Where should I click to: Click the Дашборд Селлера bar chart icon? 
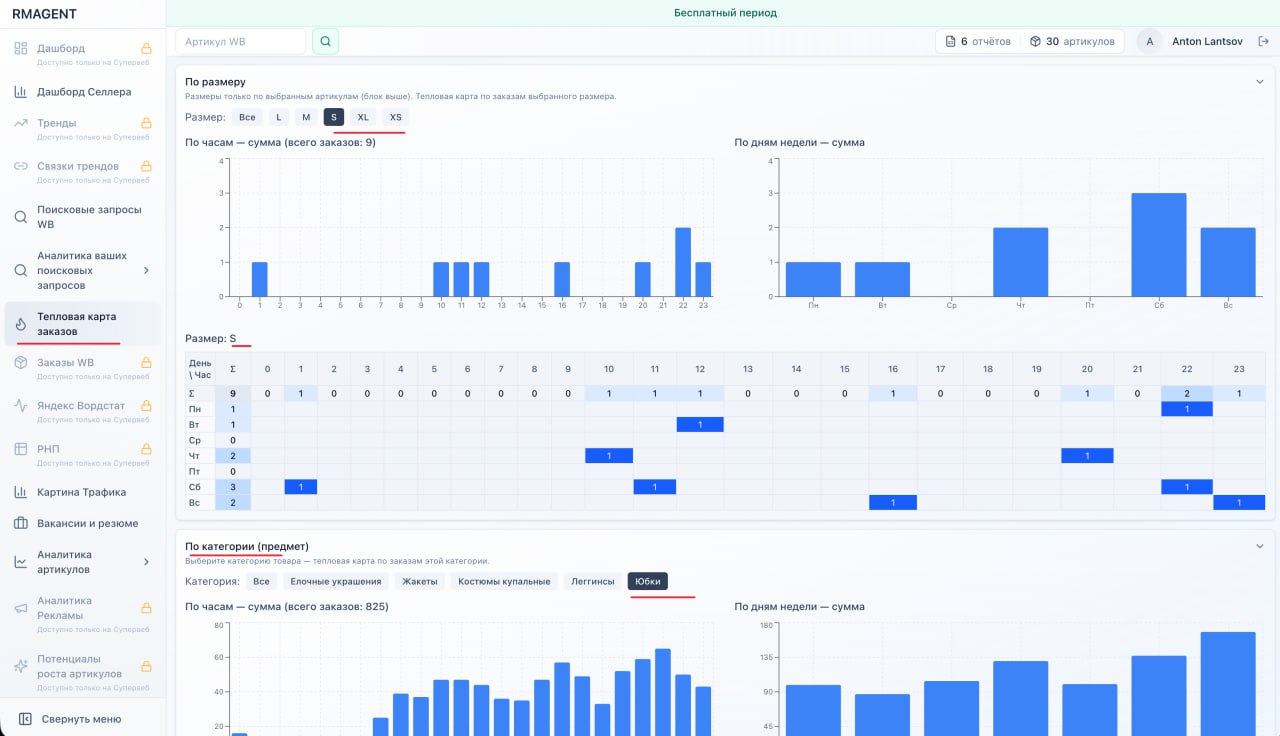pyautogui.click(x=20, y=92)
